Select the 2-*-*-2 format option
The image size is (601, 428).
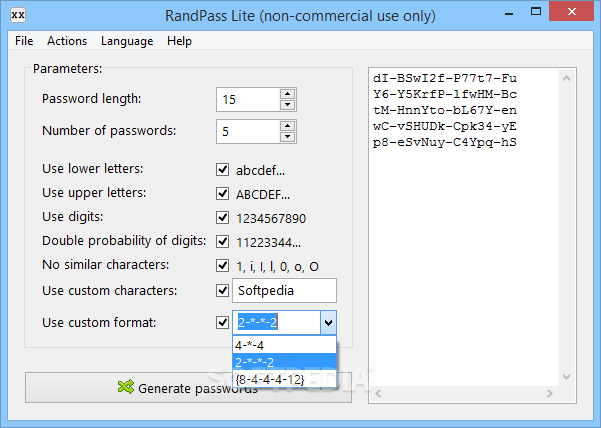(x=284, y=362)
